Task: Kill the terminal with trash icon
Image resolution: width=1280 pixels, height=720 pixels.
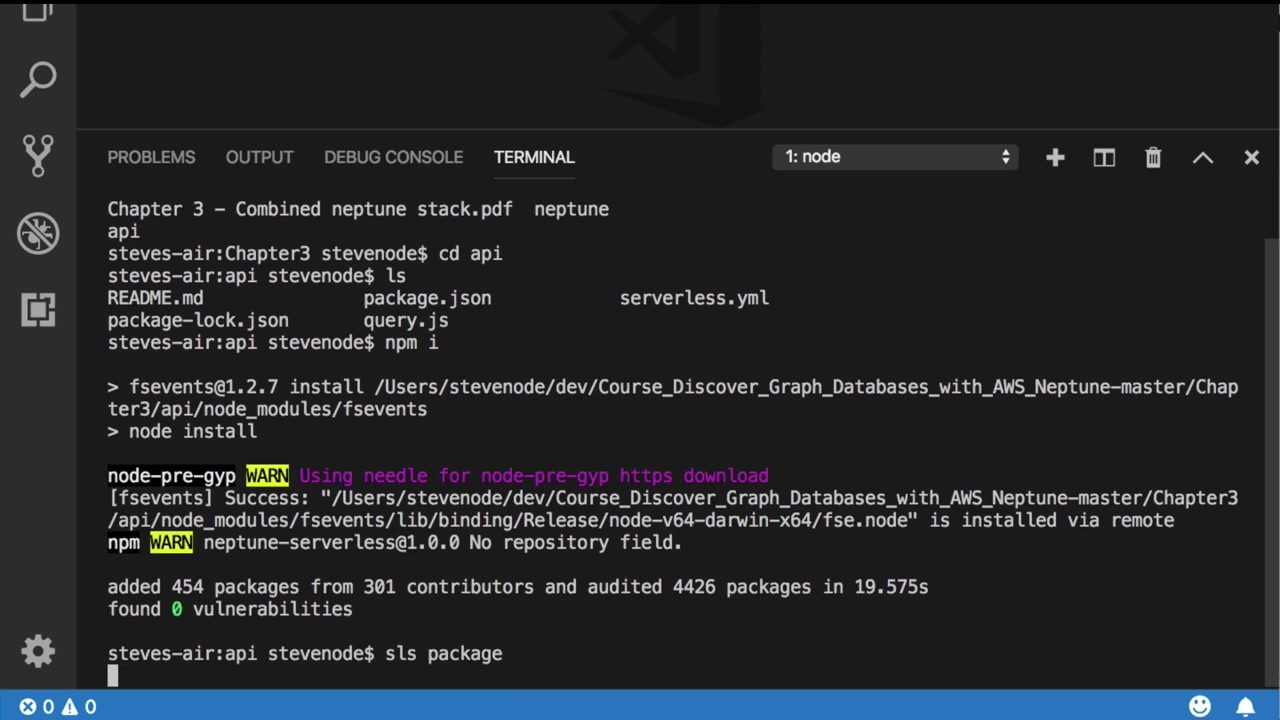Action: point(1153,157)
